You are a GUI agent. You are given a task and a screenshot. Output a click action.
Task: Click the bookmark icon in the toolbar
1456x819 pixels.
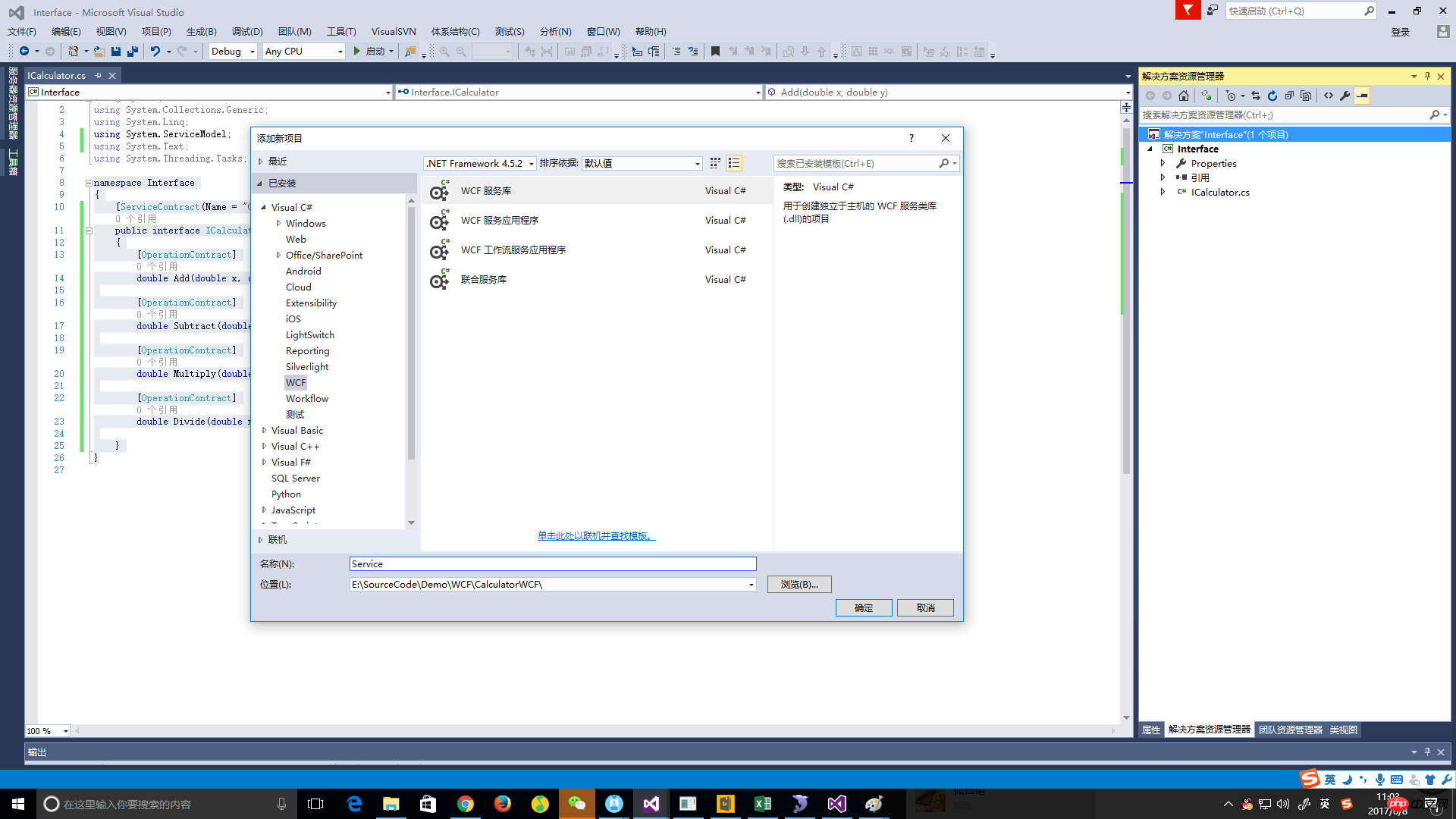715,52
